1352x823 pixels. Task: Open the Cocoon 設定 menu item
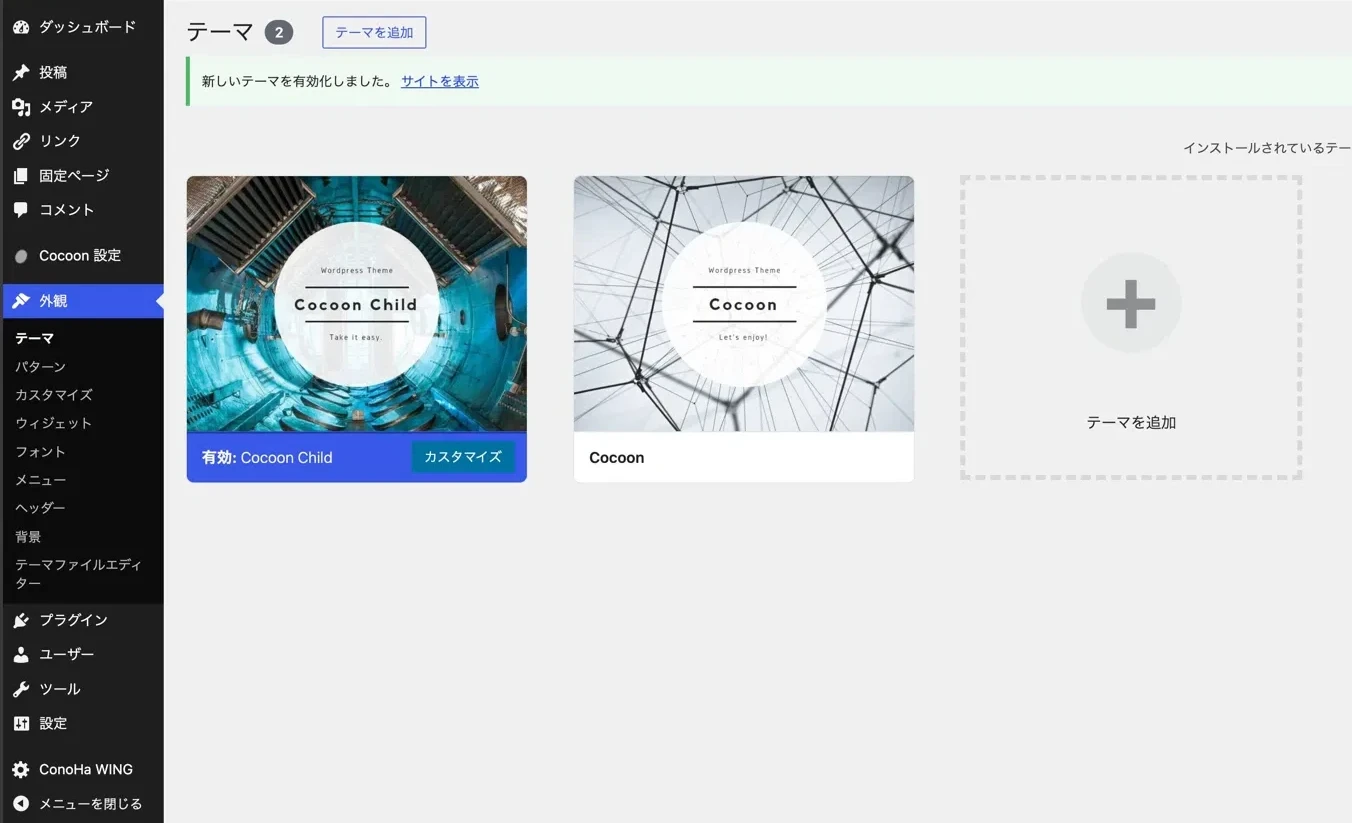pyautogui.click(x=82, y=255)
